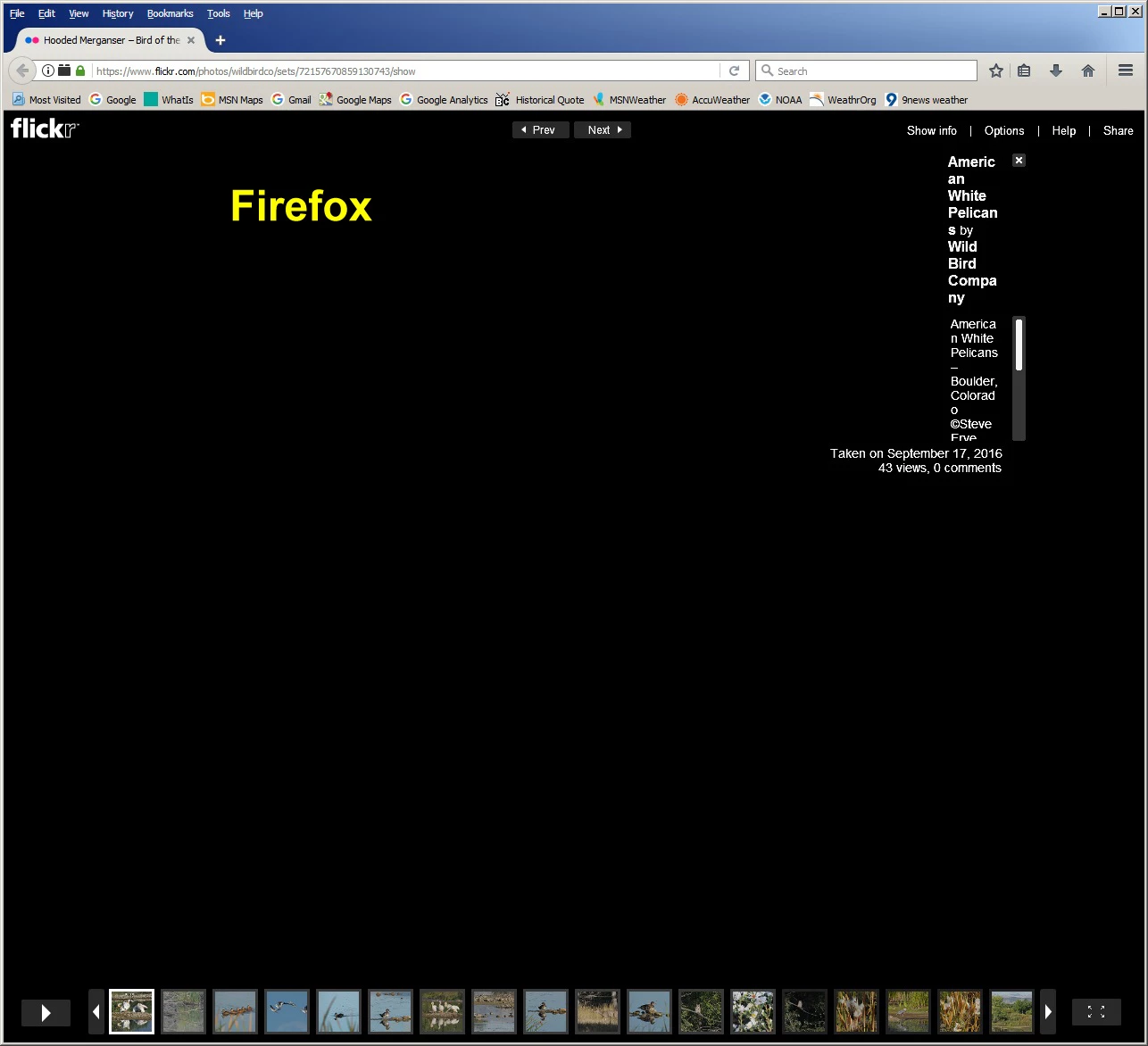Viewport: 1148px width, 1046px height.
Task: Select the white flowers thumbnail
Action: [x=753, y=1012]
